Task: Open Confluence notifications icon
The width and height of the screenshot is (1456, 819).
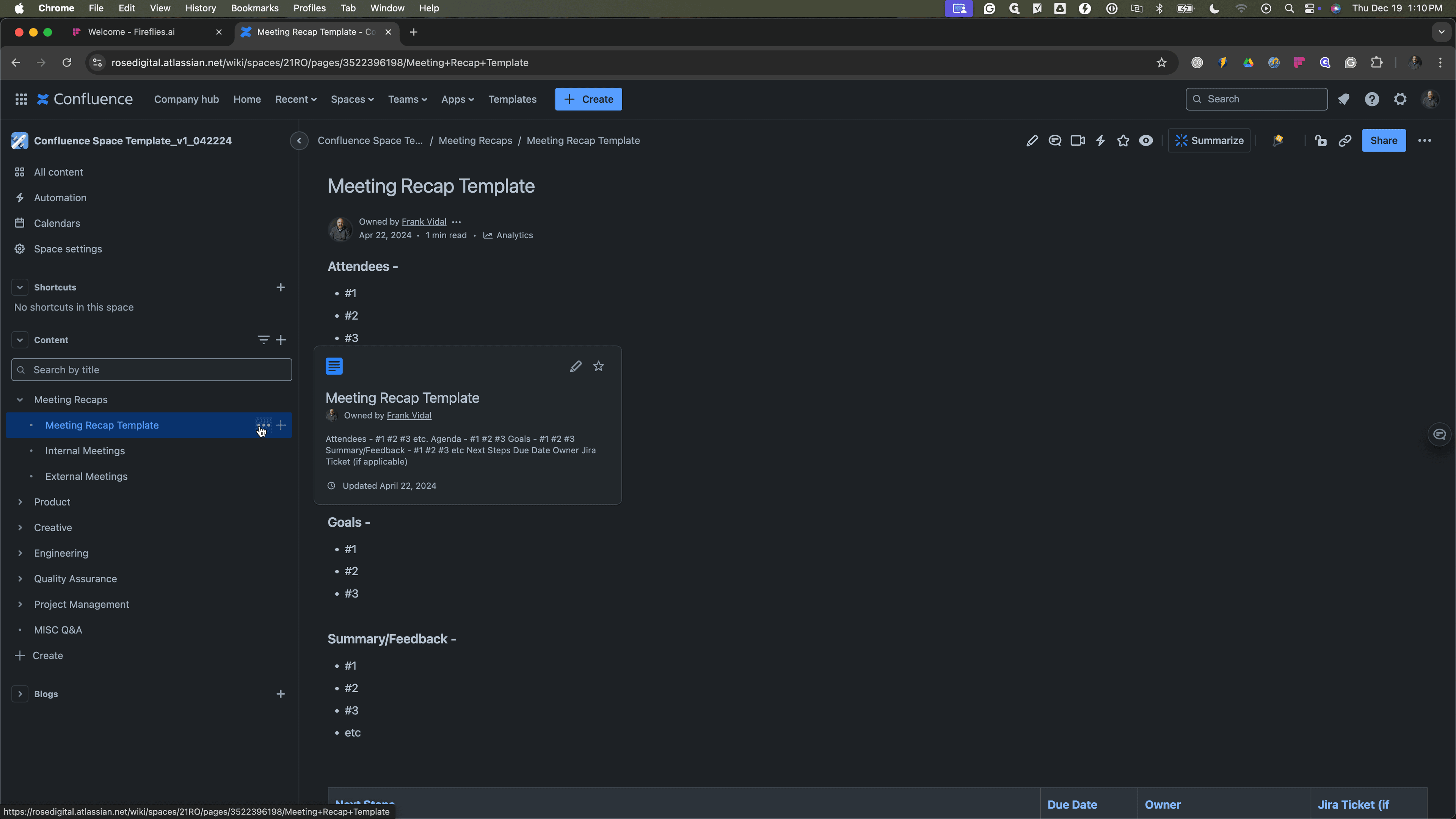Action: 1343,99
